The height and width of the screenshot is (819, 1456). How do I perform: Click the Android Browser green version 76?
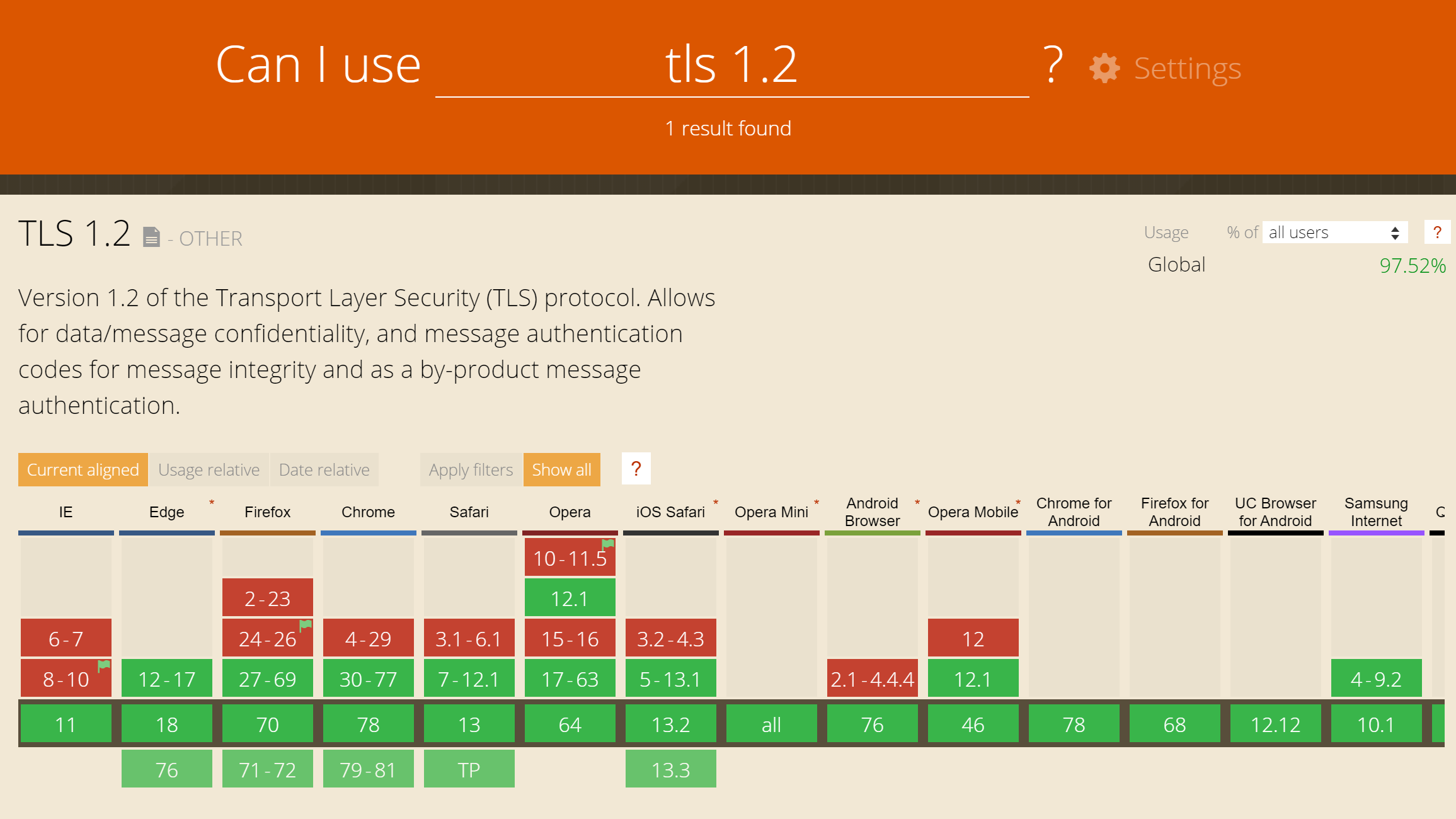[871, 724]
